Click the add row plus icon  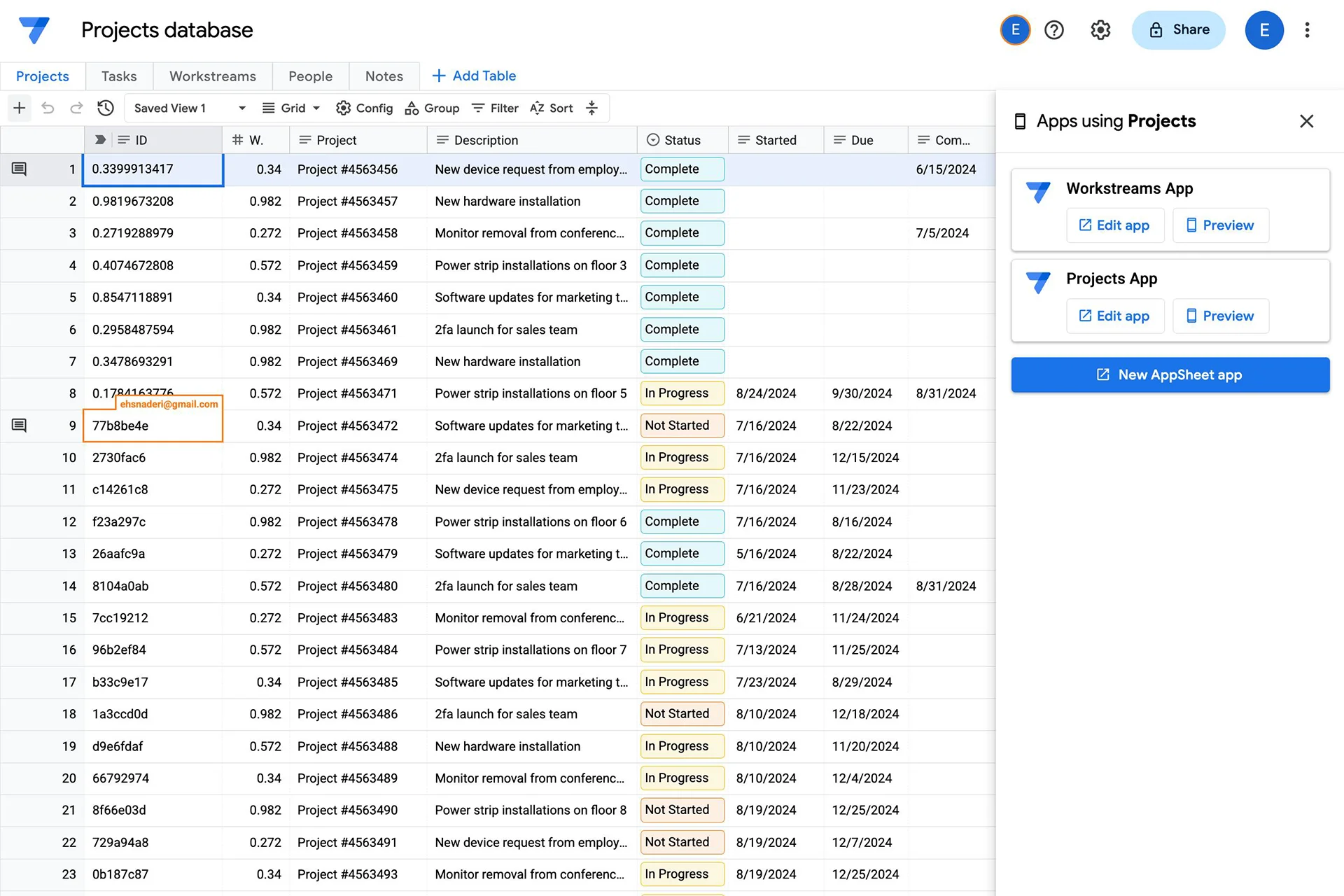click(20, 108)
